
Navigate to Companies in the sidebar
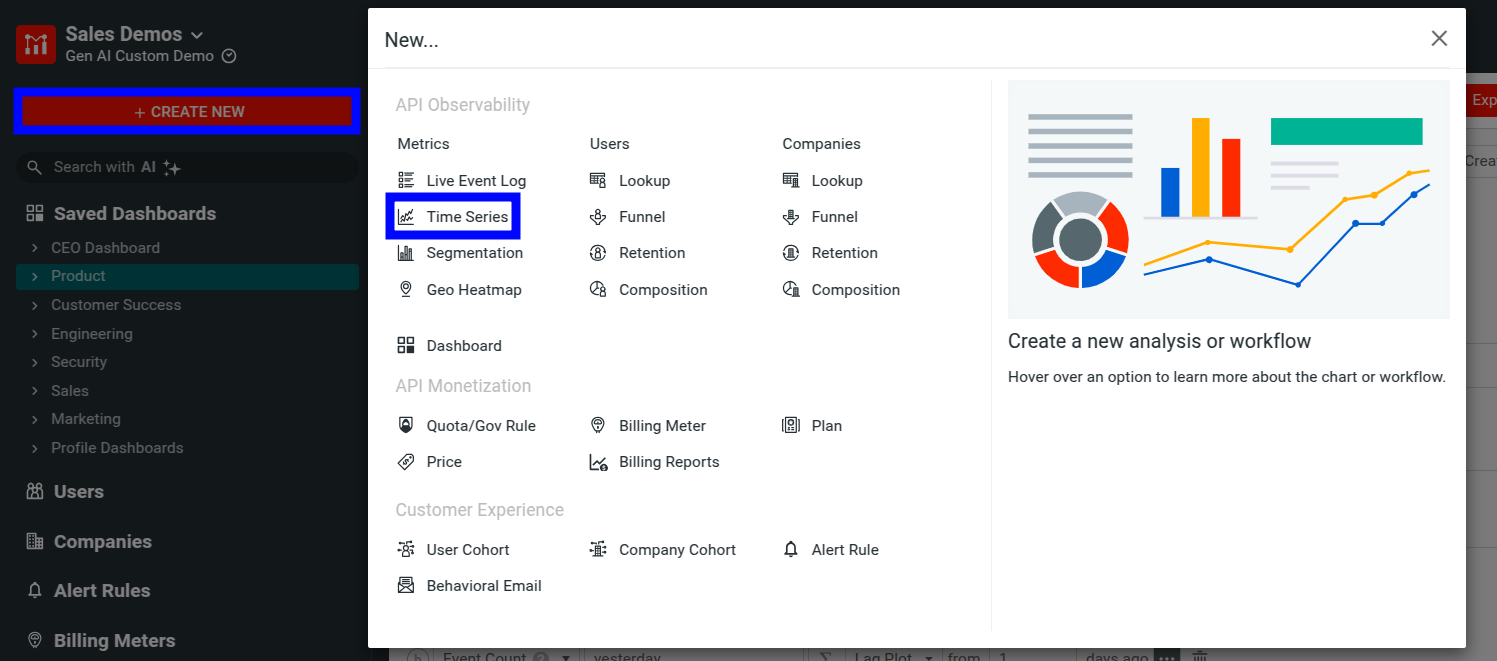pos(101,541)
